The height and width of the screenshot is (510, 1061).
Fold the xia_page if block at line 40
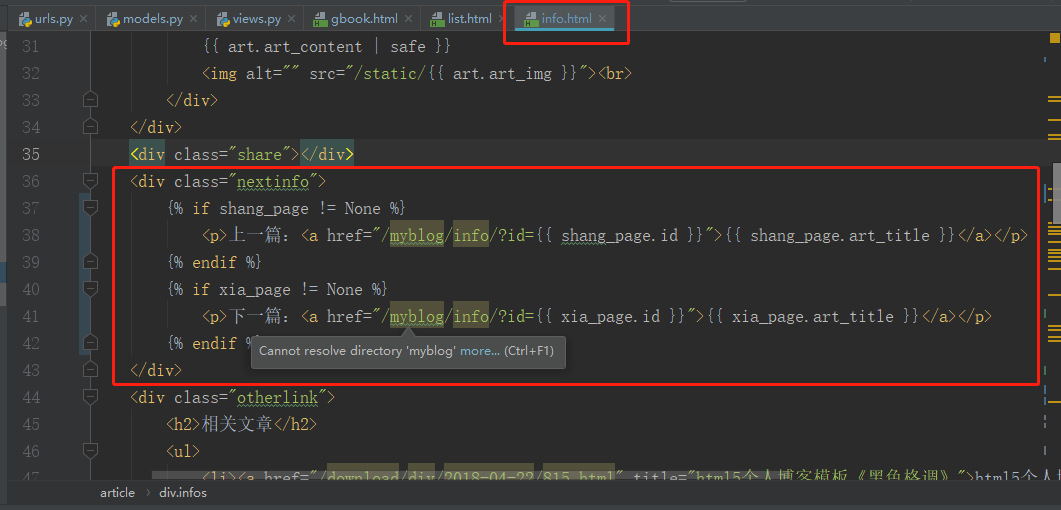click(90, 289)
